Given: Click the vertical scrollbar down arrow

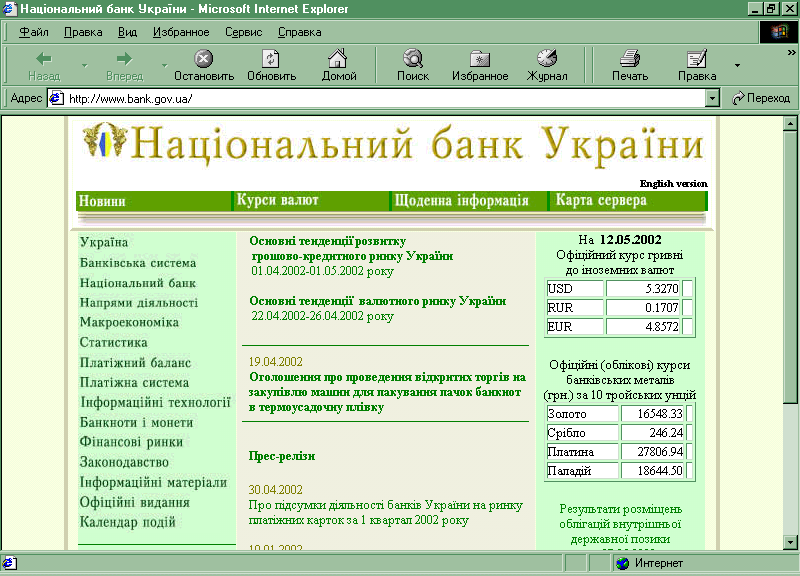Looking at the screenshot, I should coord(790,541).
